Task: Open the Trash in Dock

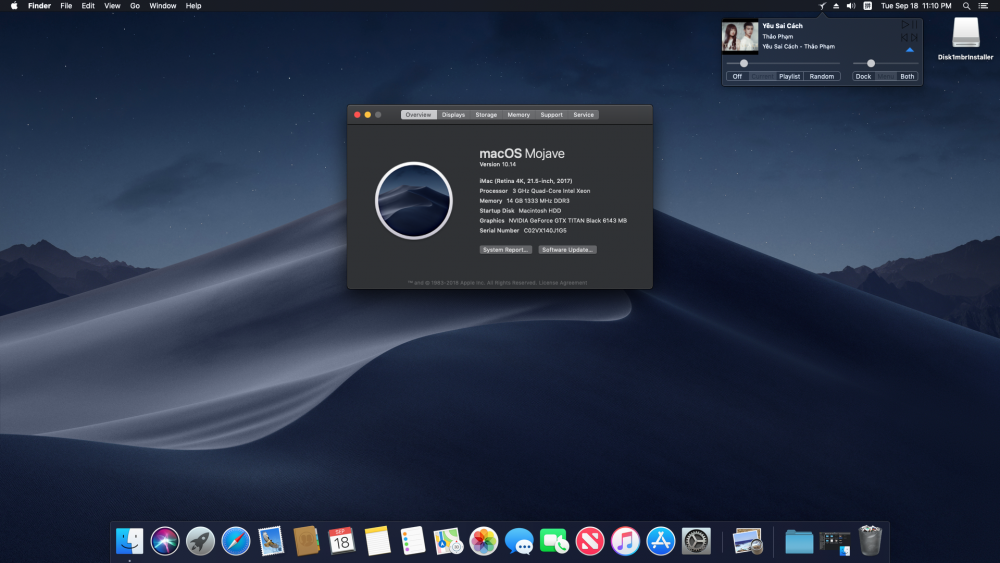Action: tap(871, 541)
